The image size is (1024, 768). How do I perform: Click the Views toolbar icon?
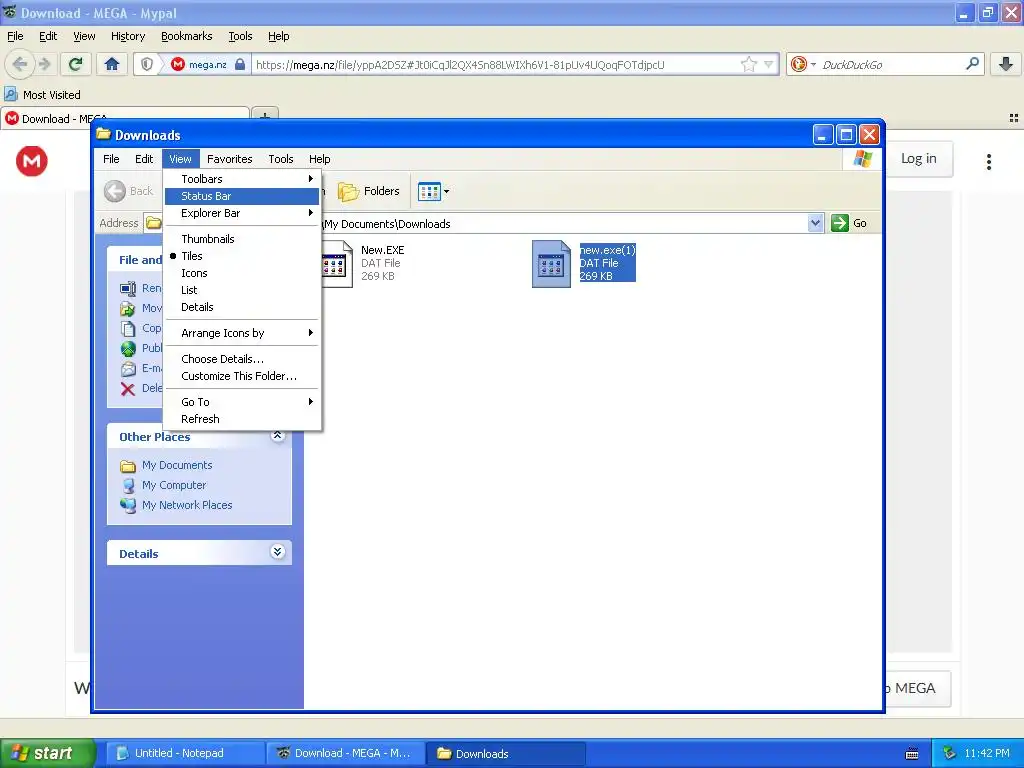tap(429, 191)
